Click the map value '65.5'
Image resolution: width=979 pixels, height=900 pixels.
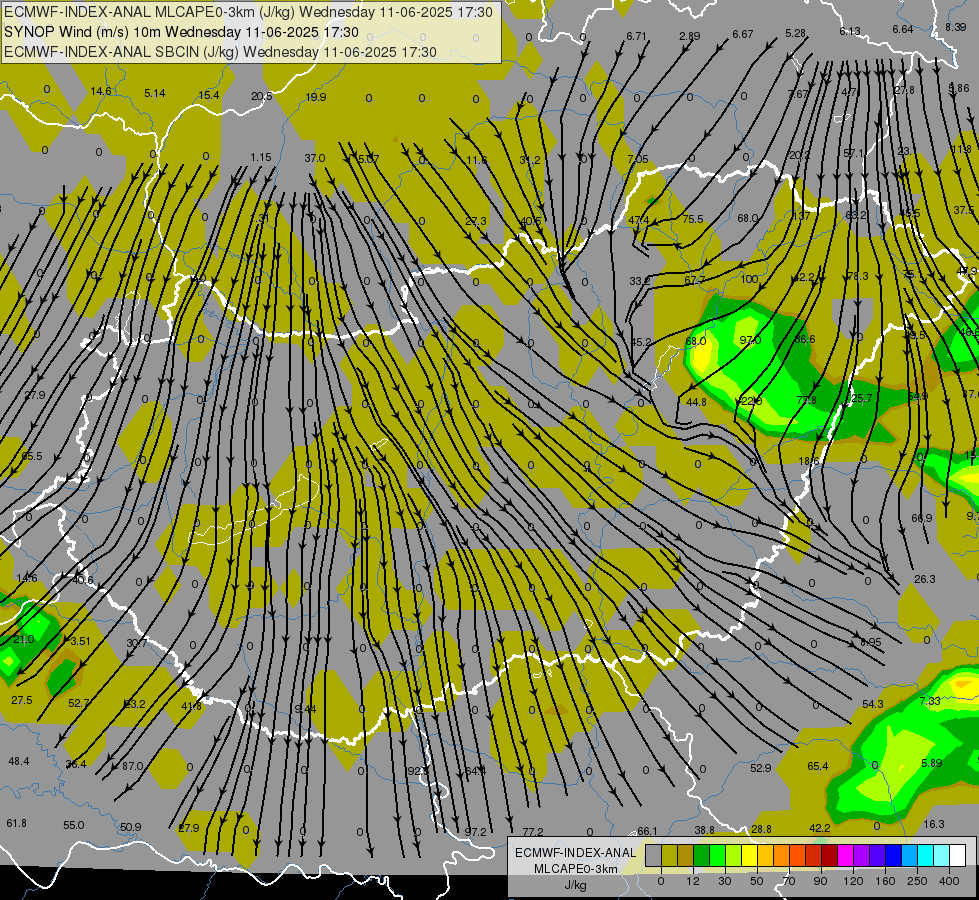tap(32, 456)
